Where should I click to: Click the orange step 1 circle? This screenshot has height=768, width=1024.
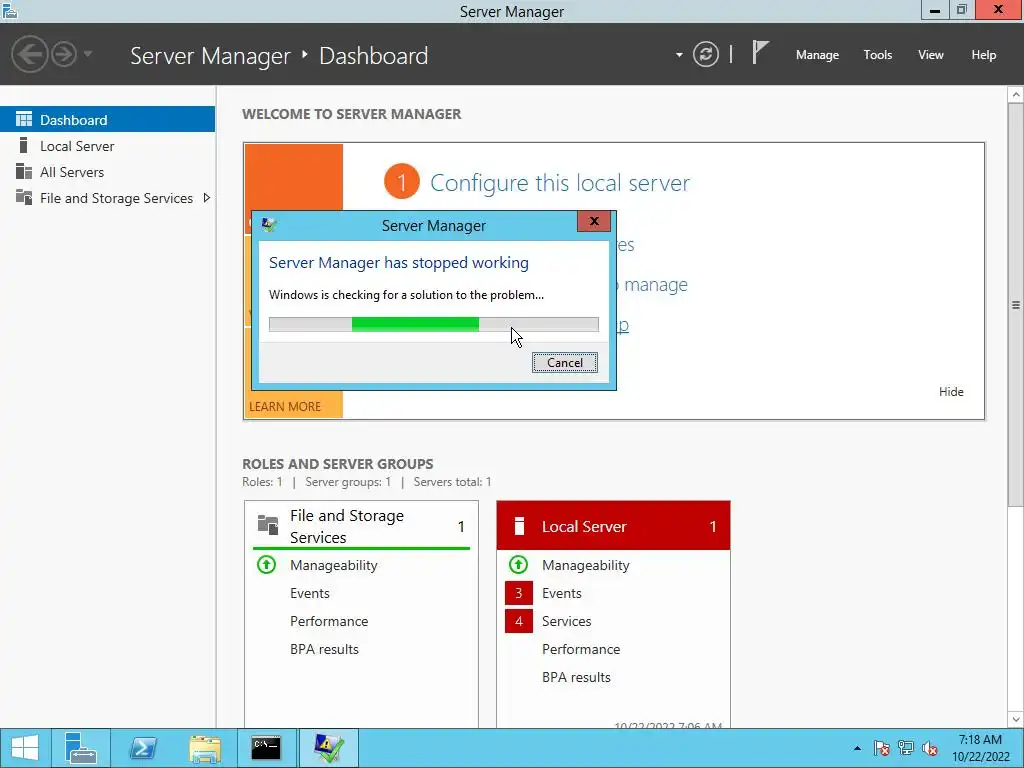[402, 182]
